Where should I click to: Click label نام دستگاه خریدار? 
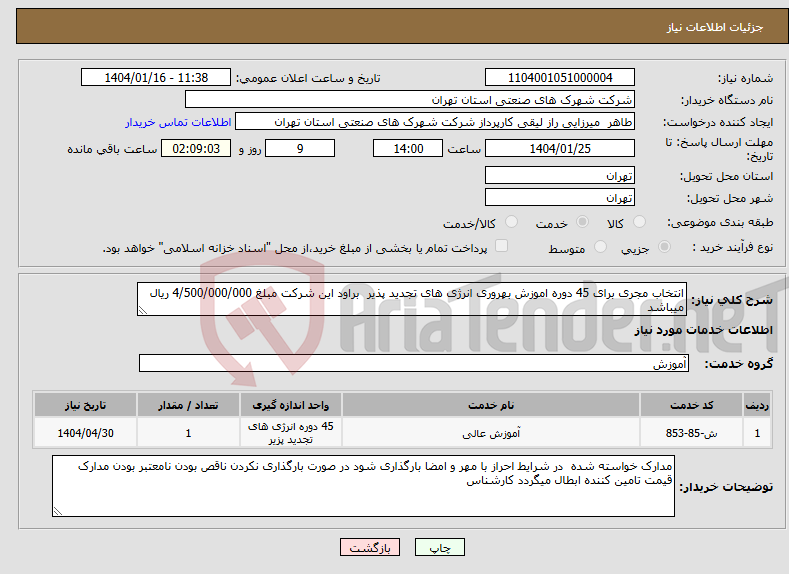(x=727, y=101)
